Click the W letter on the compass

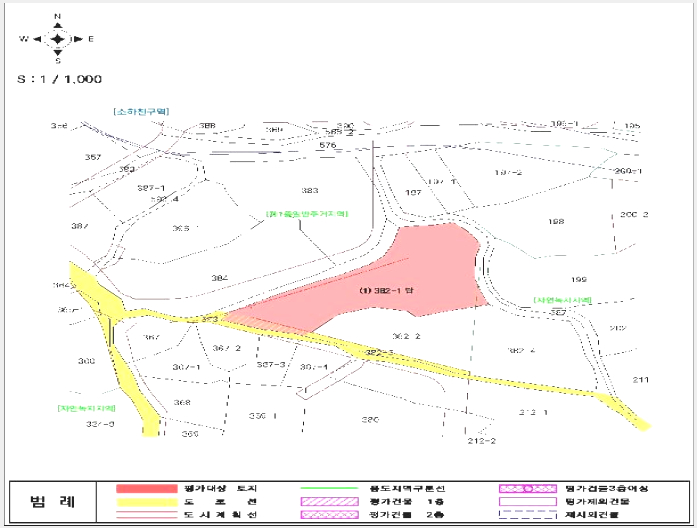point(24,39)
